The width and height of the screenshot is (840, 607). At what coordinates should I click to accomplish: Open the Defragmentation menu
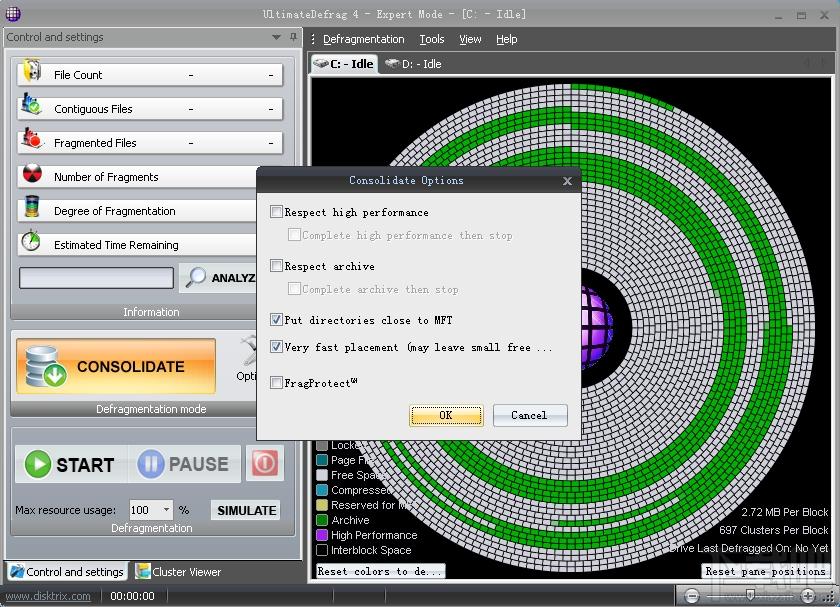(x=364, y=39)
